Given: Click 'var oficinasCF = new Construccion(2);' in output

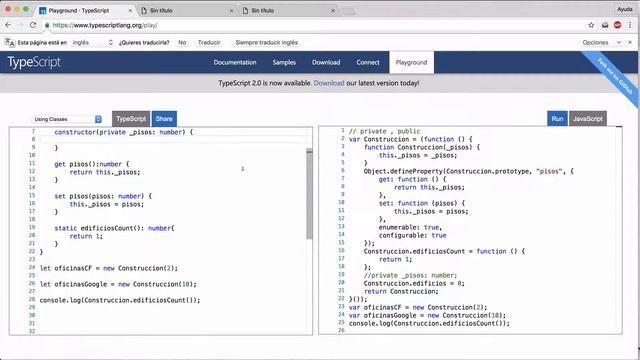Looking at the screenshot, I should [x=418, y=307].
